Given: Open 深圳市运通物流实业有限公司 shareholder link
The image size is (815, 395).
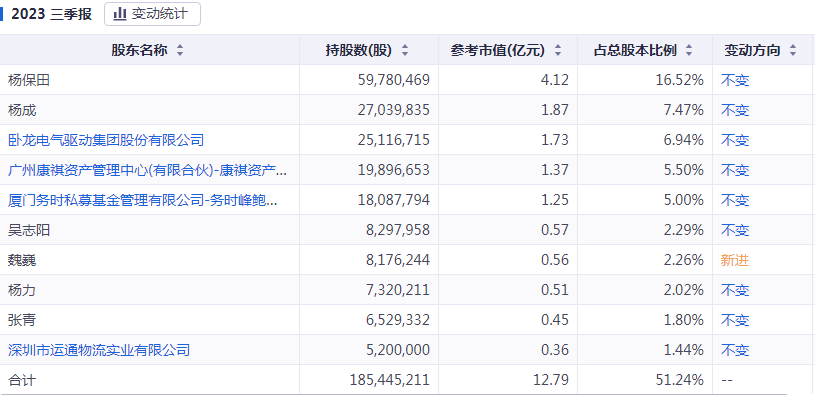Looking at the screenshot, I should tap(99, 350).
